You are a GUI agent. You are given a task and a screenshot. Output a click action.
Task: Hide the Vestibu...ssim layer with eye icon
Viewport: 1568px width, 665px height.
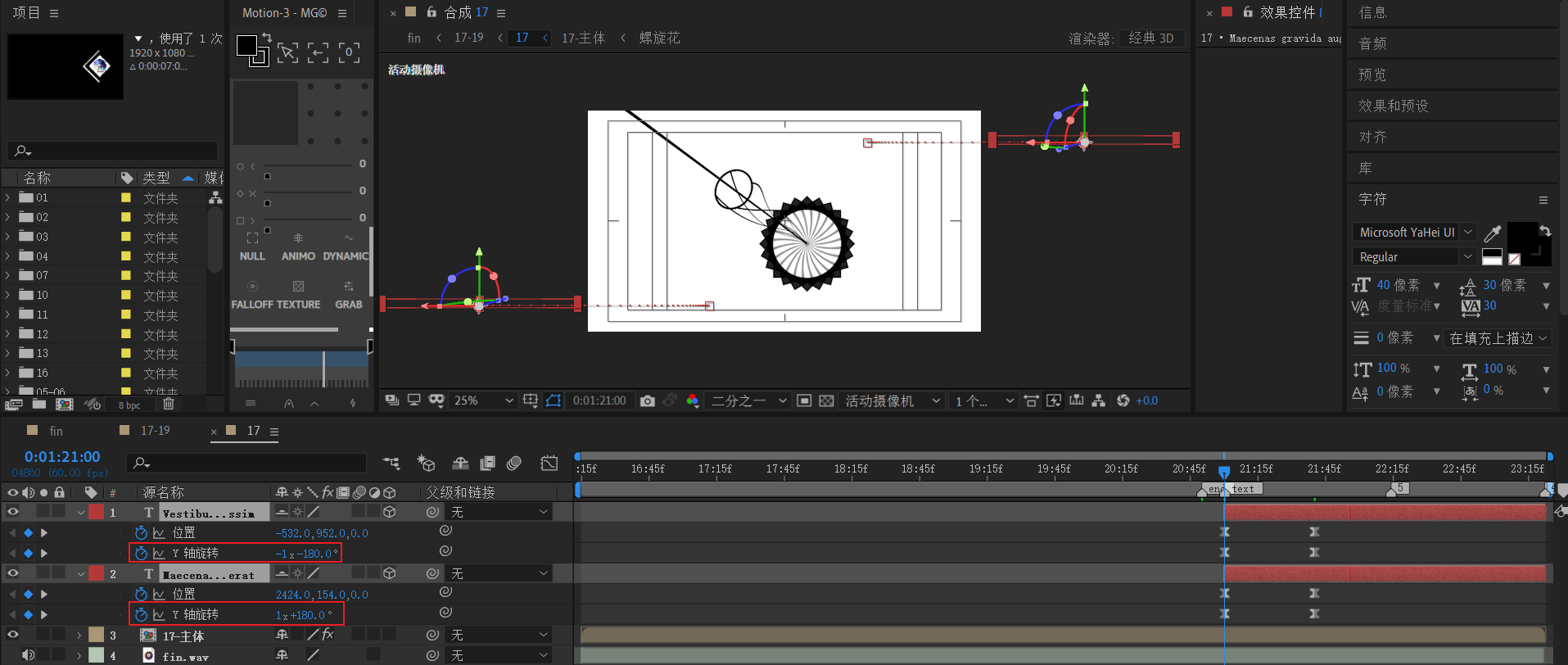tap(12, 512)
